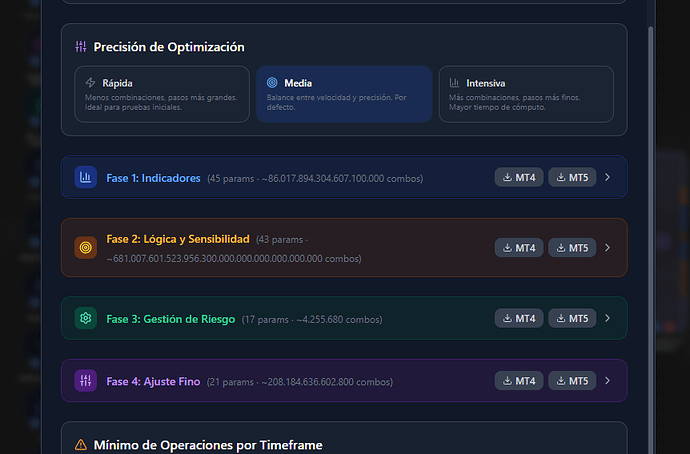Click the Fase 4: Ajuste Fino title
This screenshot has height=454, width=690.
pos(153,381)
